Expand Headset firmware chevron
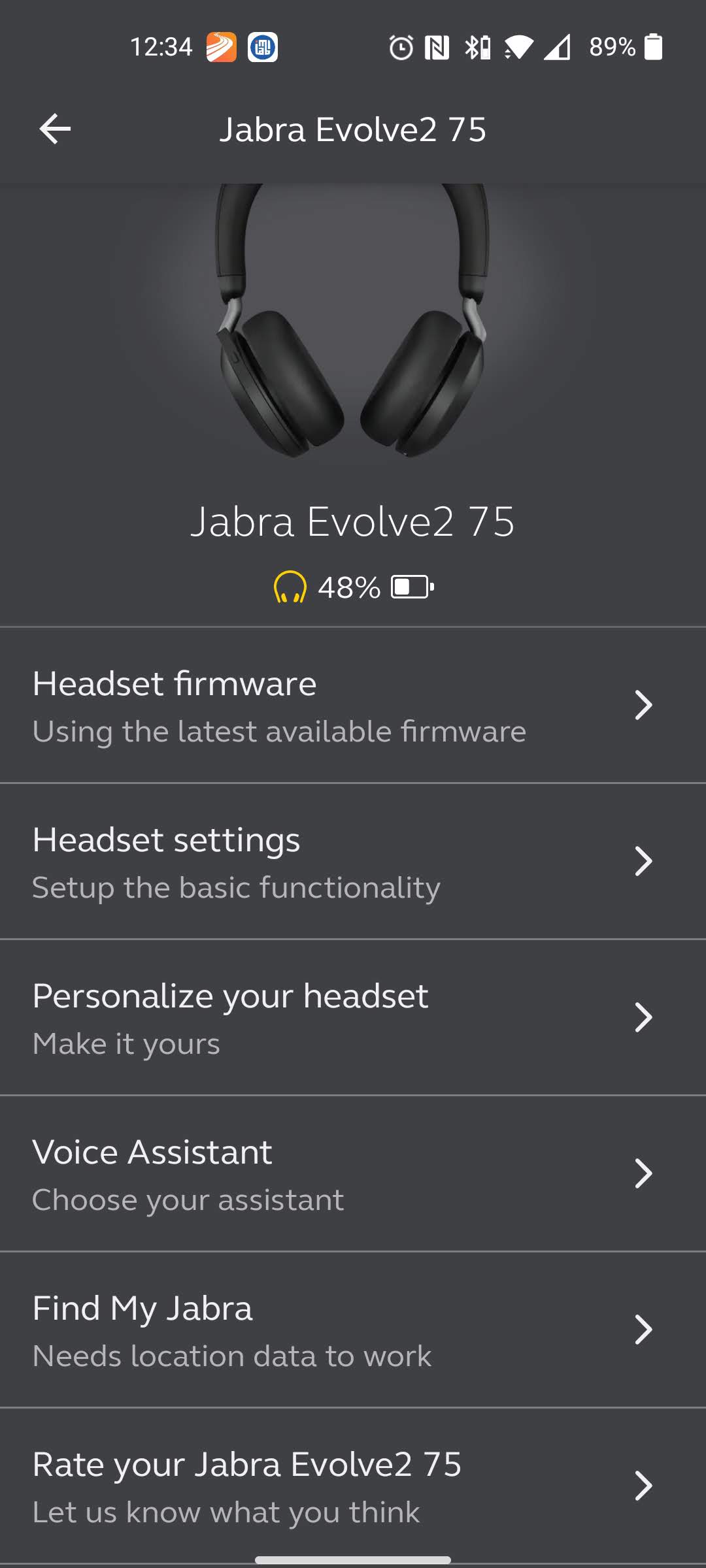The image size is (706, 1568). pos(643,705)
